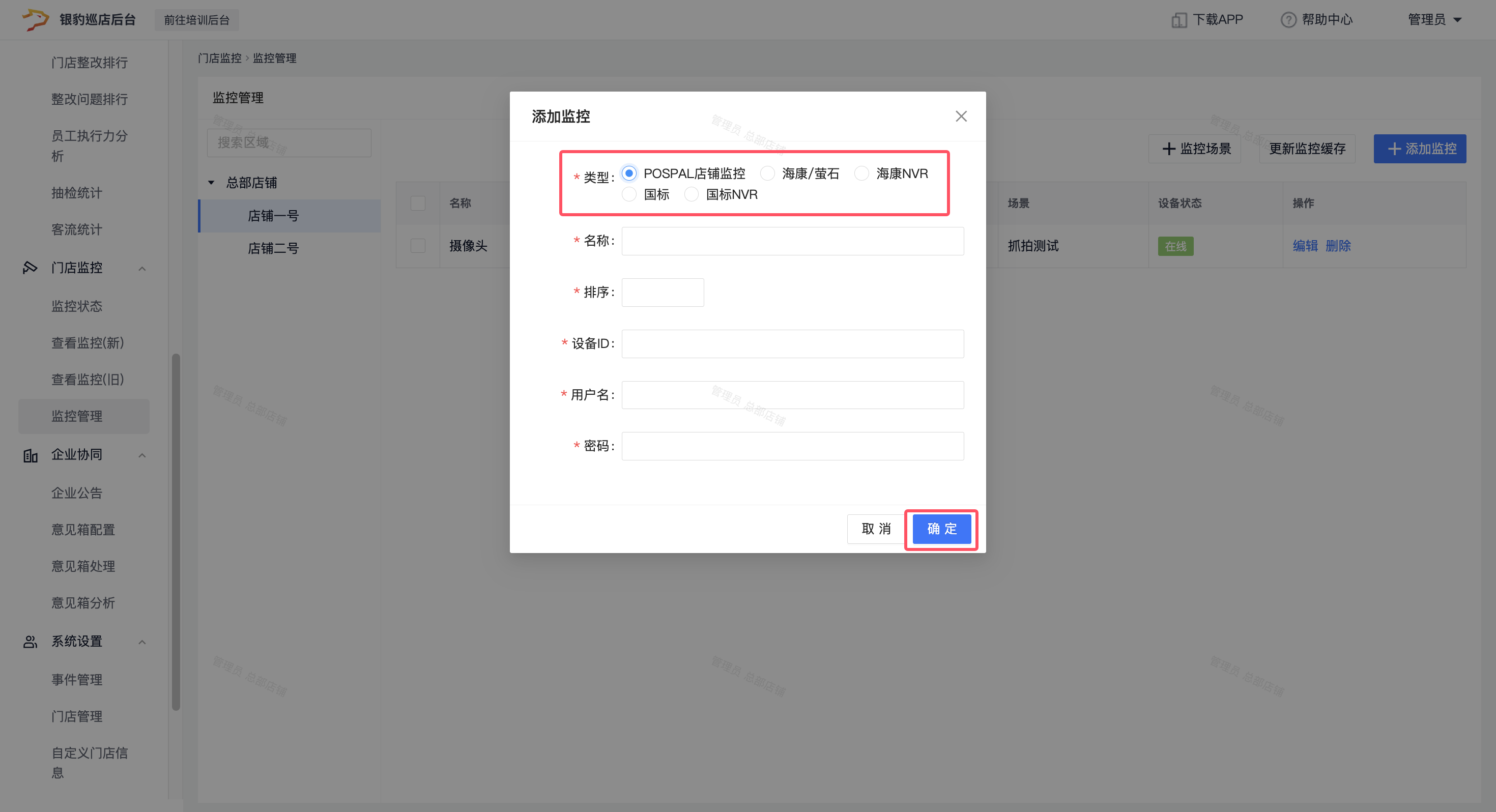The width and height of the screenshot is (1496, 812).
Task: Select the 国标NVR radio option
Action: (x=691, y=194)
